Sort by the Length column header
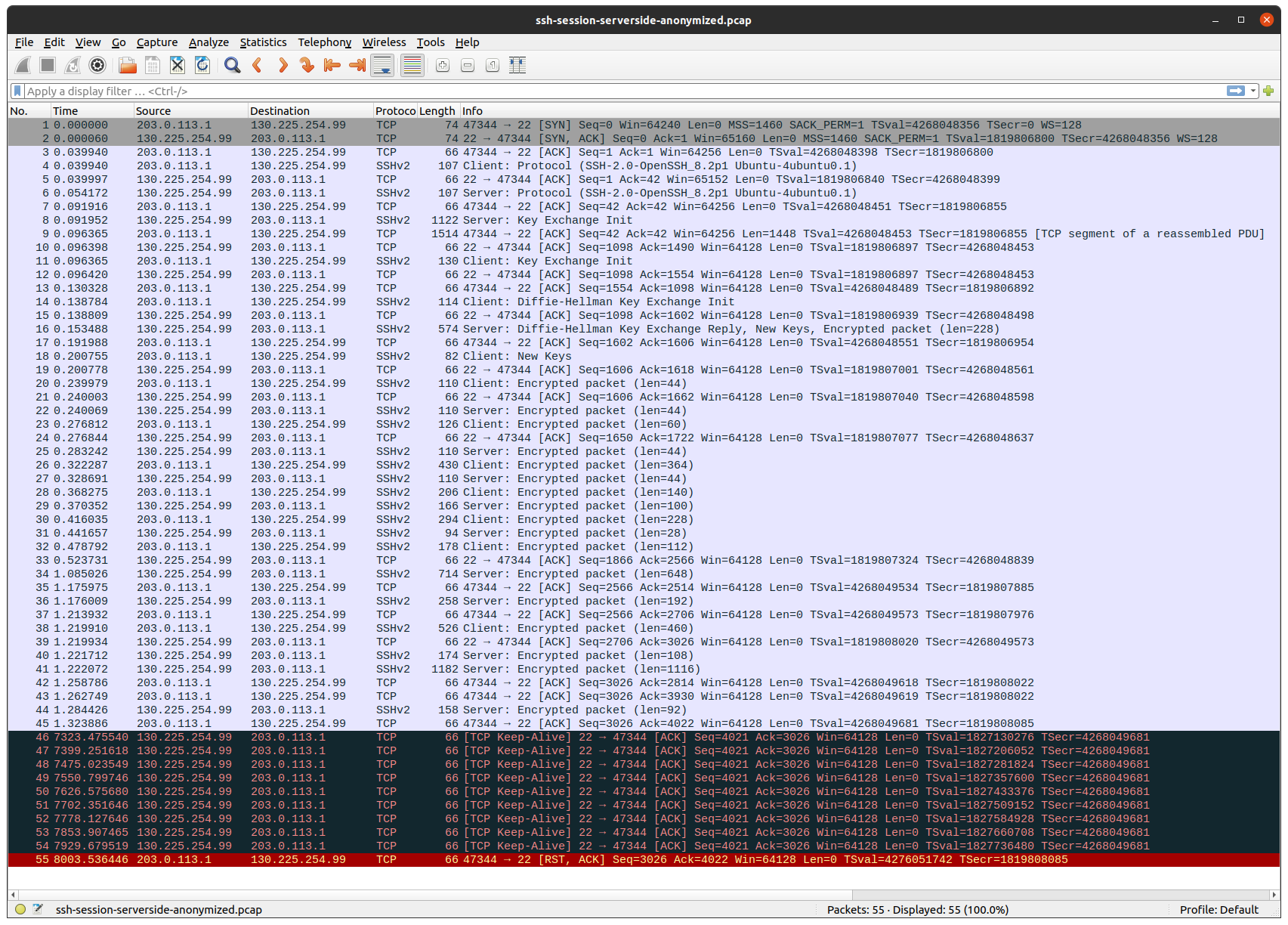1288x925 pixels. tap(437, 111)
